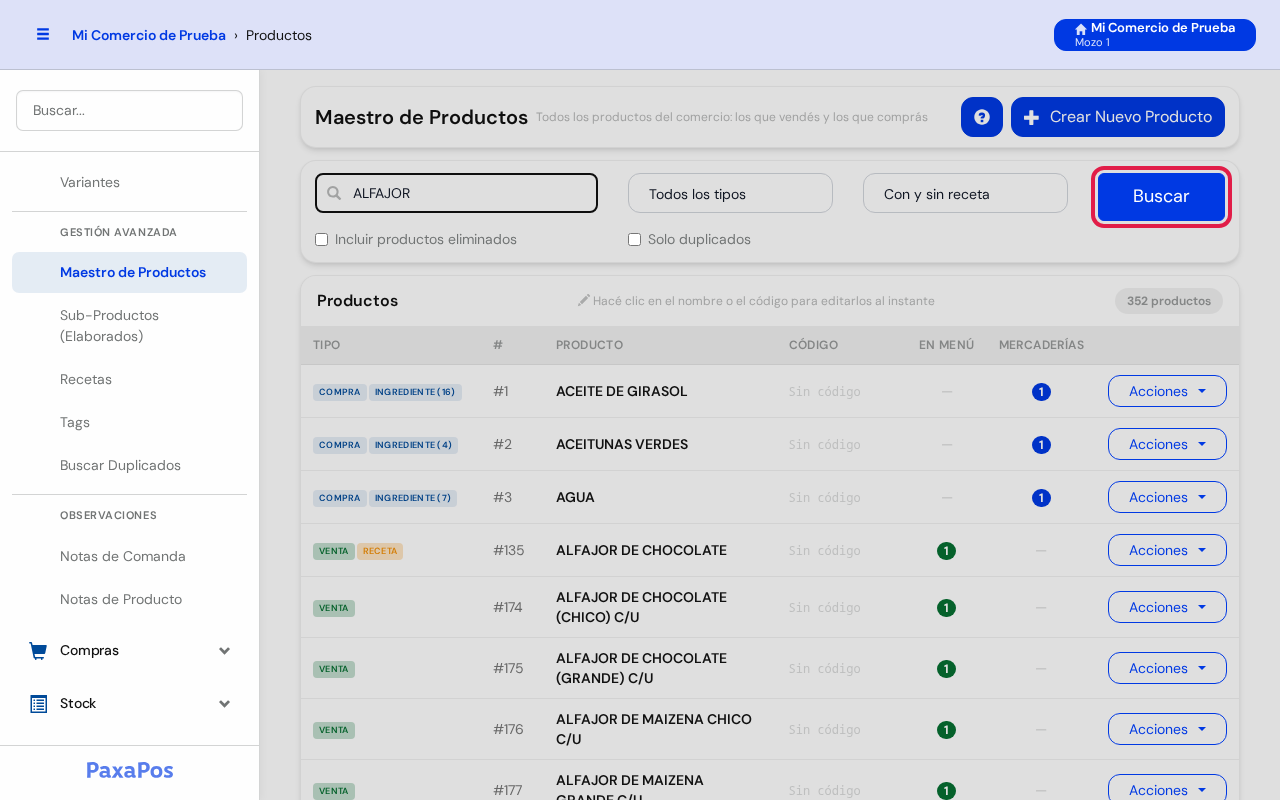The width and height of the screenshot is (1280, 800).
Task: Focus the product search field containing ALFAJOR
Action: 456,193
